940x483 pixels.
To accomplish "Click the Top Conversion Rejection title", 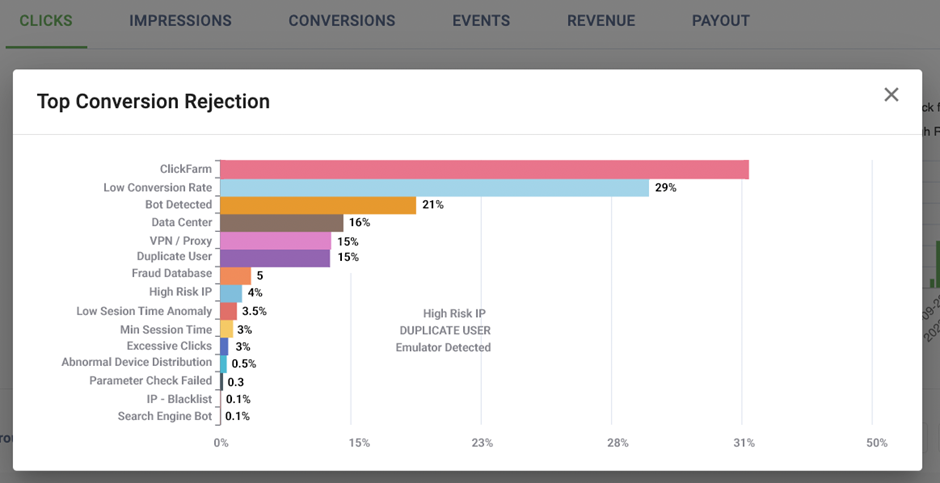I will (x=153, y=101).
